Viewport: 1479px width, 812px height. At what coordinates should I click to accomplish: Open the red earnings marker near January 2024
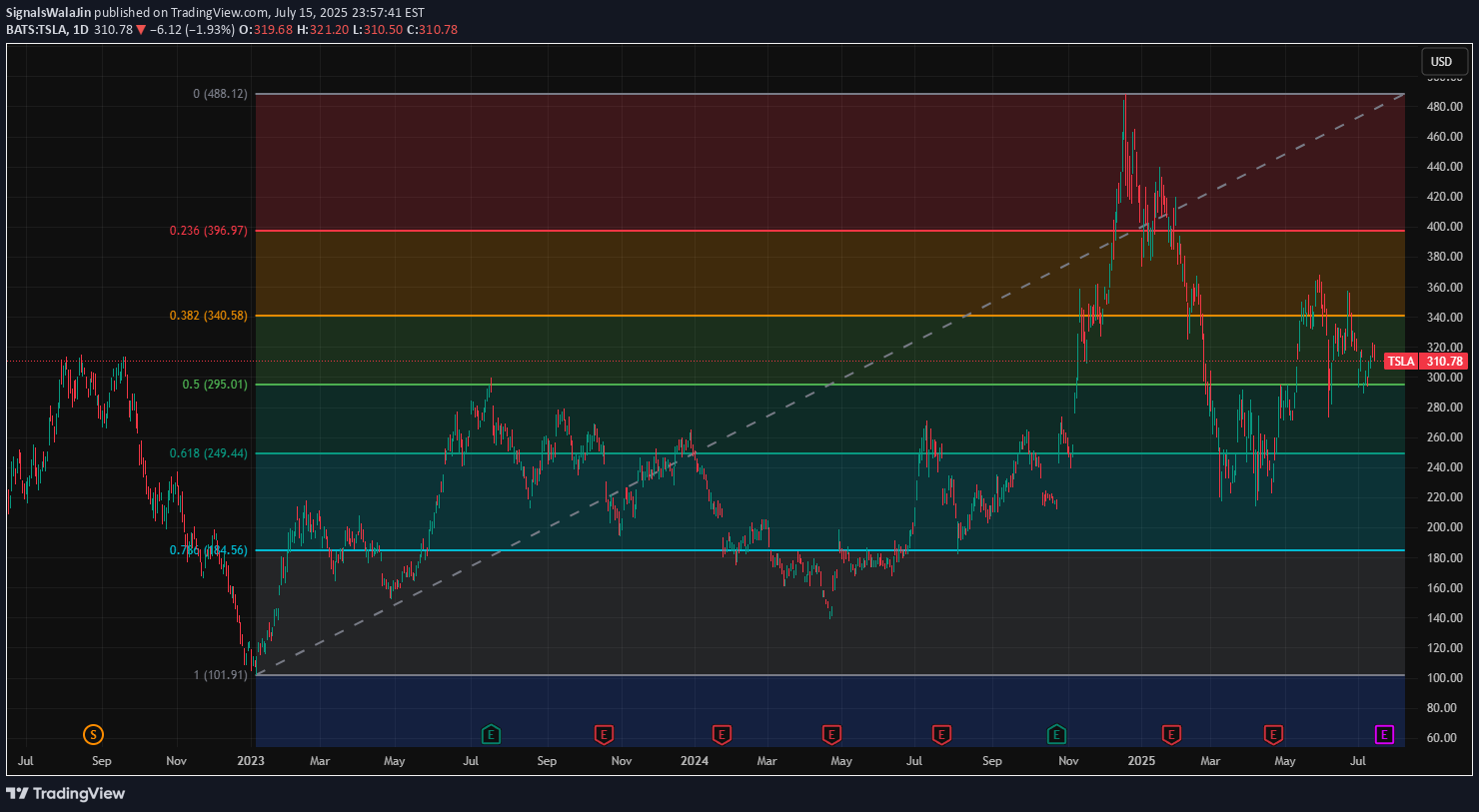pos(722,735)
